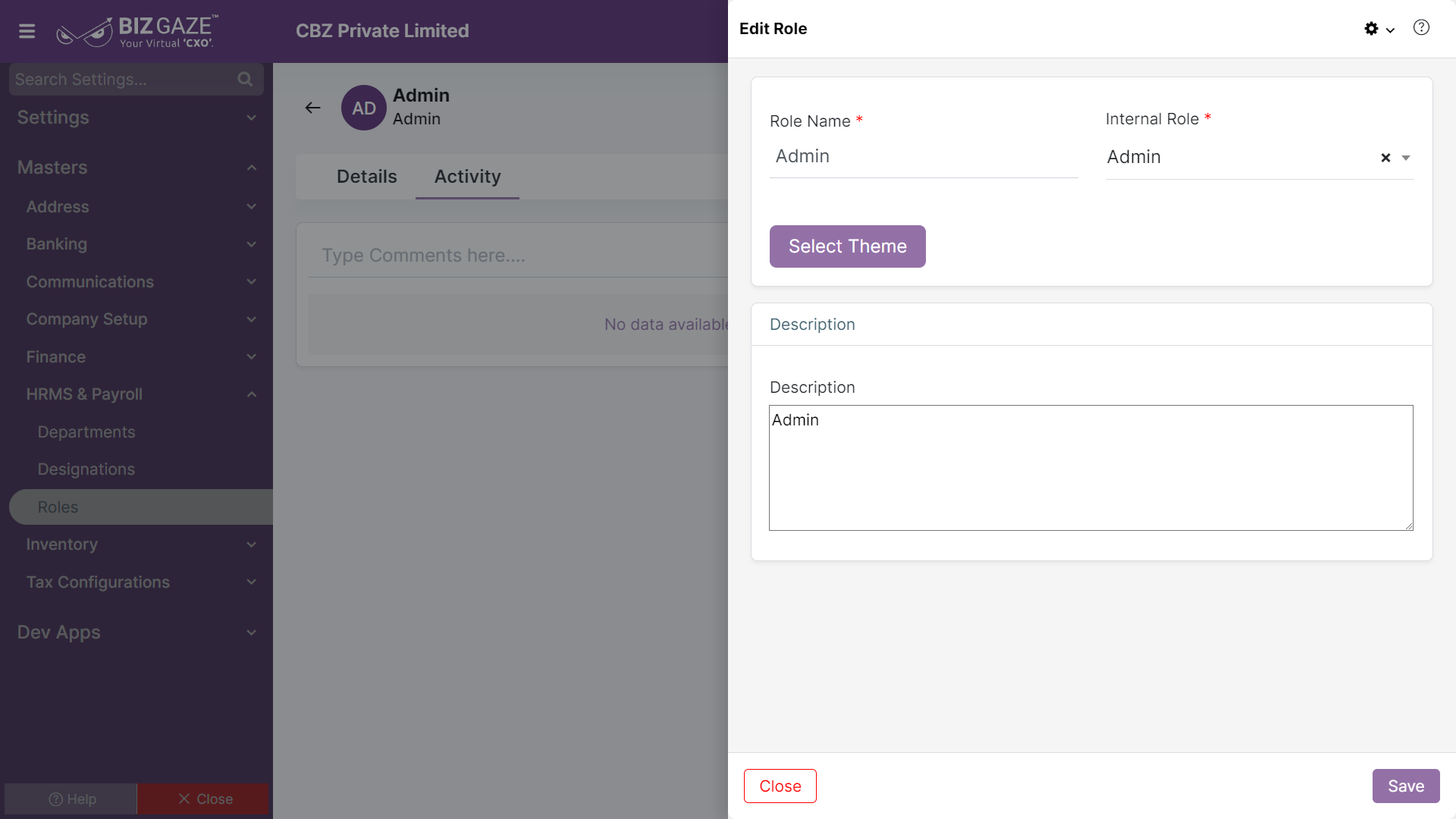Click the BizGaze logo

point(137,31)
